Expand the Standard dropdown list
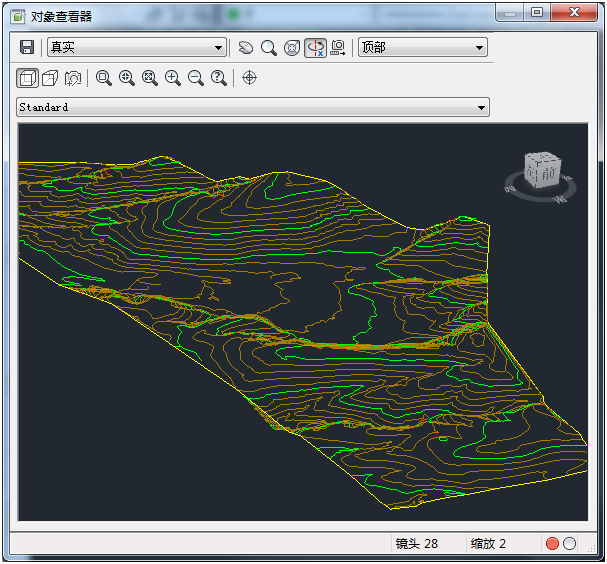 252,107
